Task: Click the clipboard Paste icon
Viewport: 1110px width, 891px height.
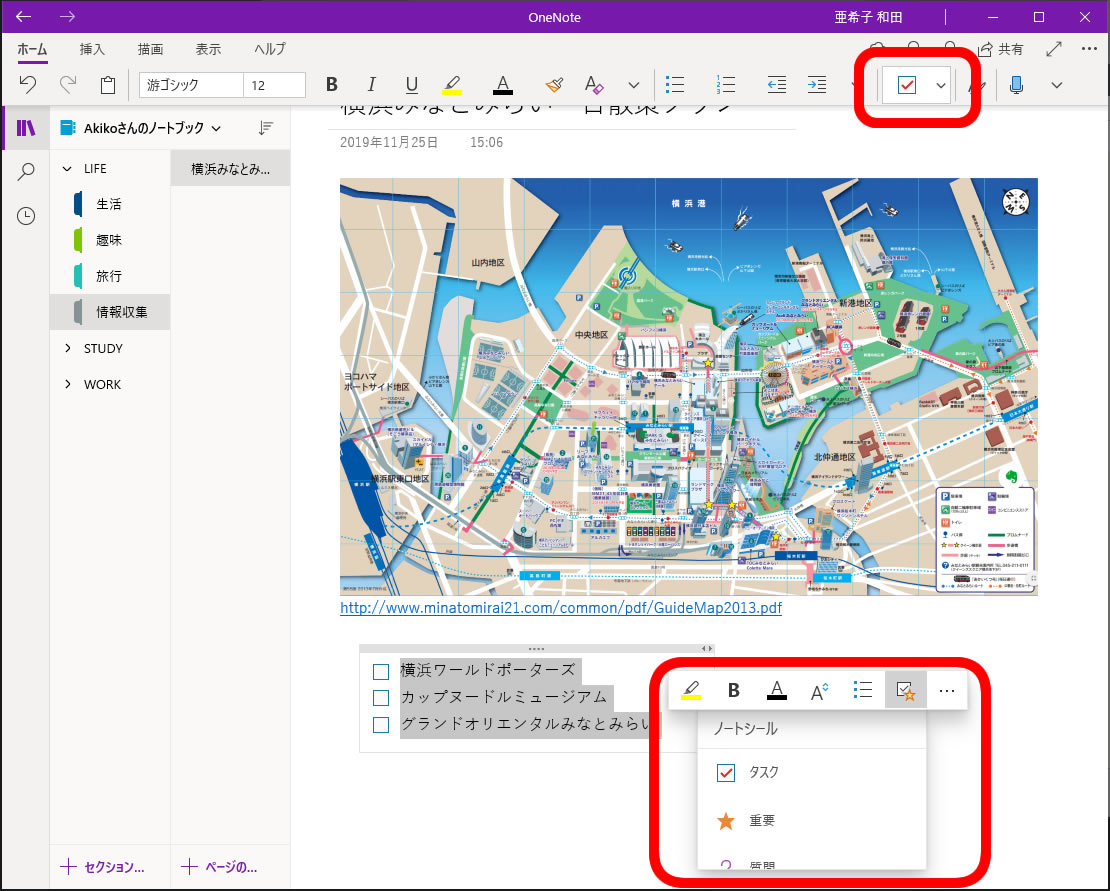Action: click(x=108, y=85)
